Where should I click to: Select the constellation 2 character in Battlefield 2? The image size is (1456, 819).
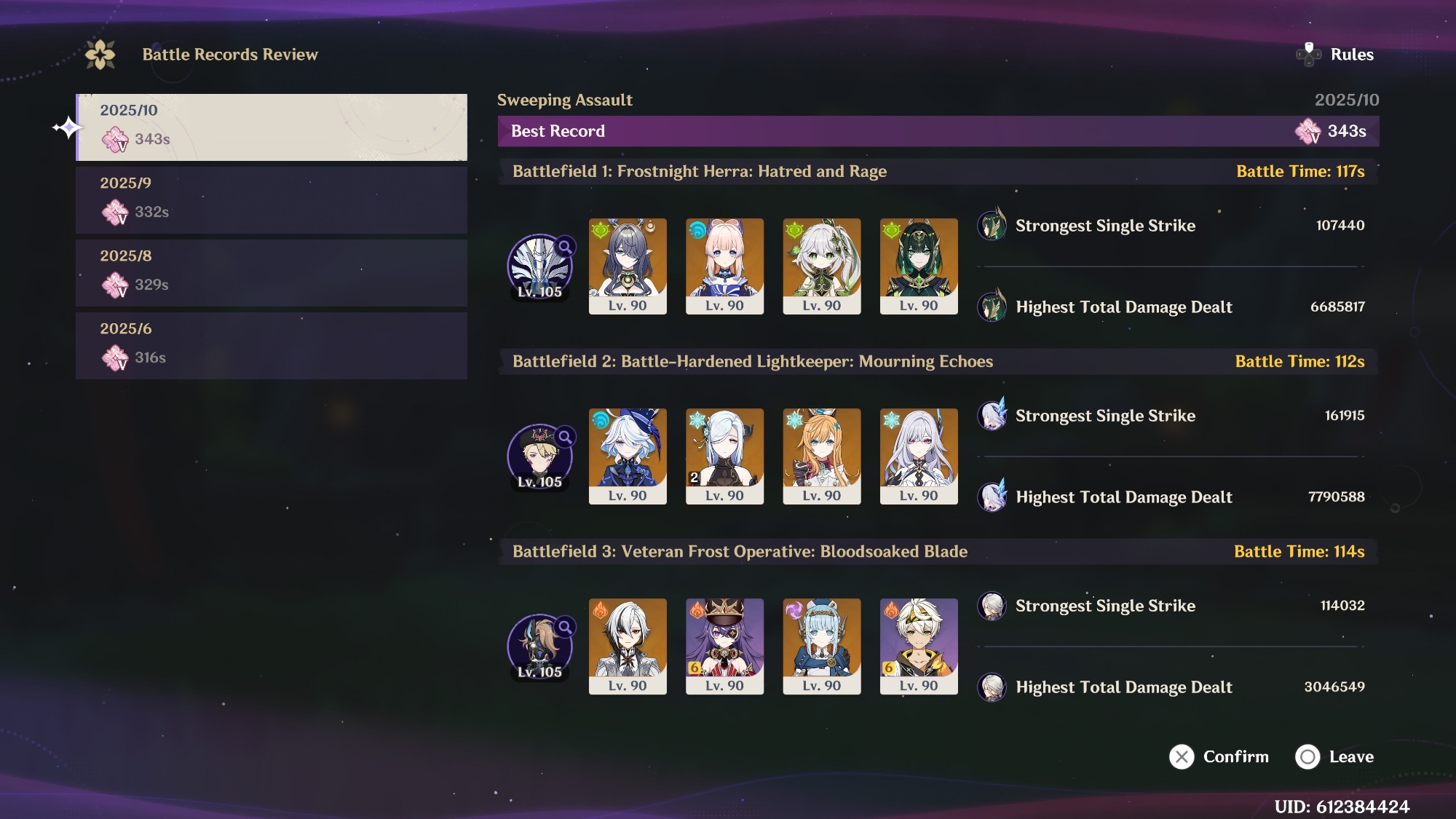(x=724, y=456)
